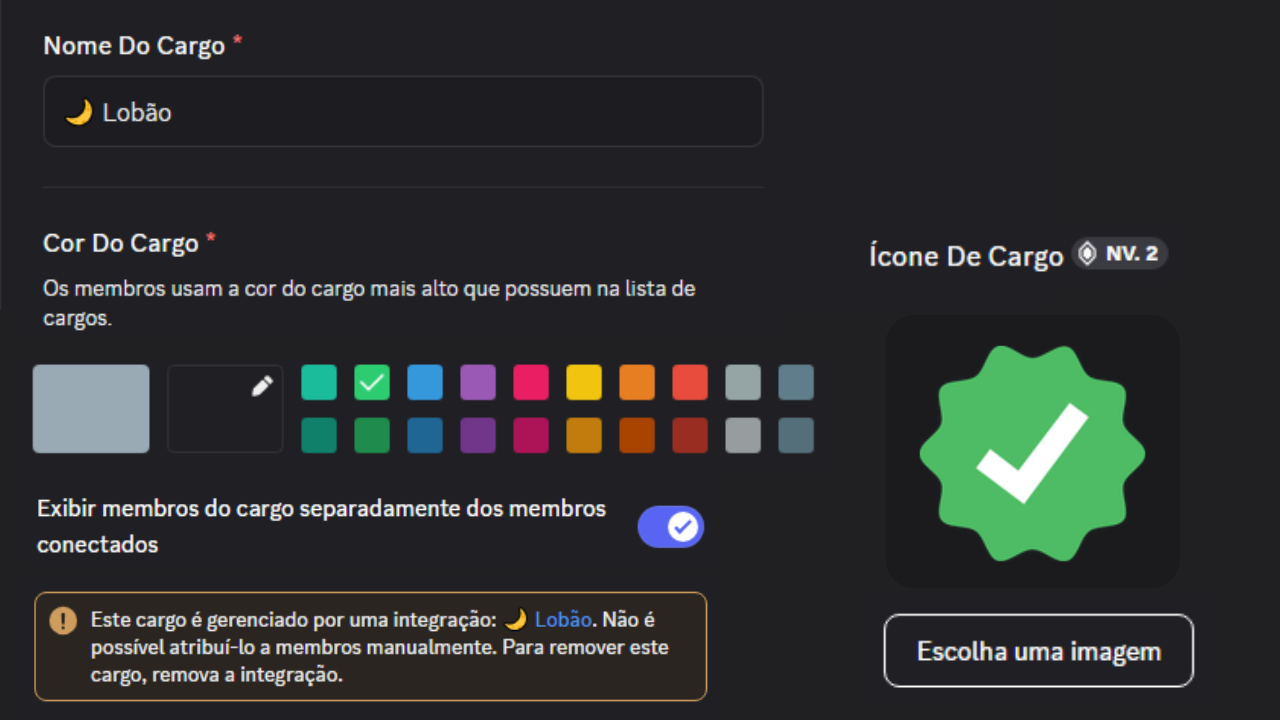Open the Lobão integration link
Image resolution: width=1280 pixels, height=720 pixels.
tap(565, 620)
